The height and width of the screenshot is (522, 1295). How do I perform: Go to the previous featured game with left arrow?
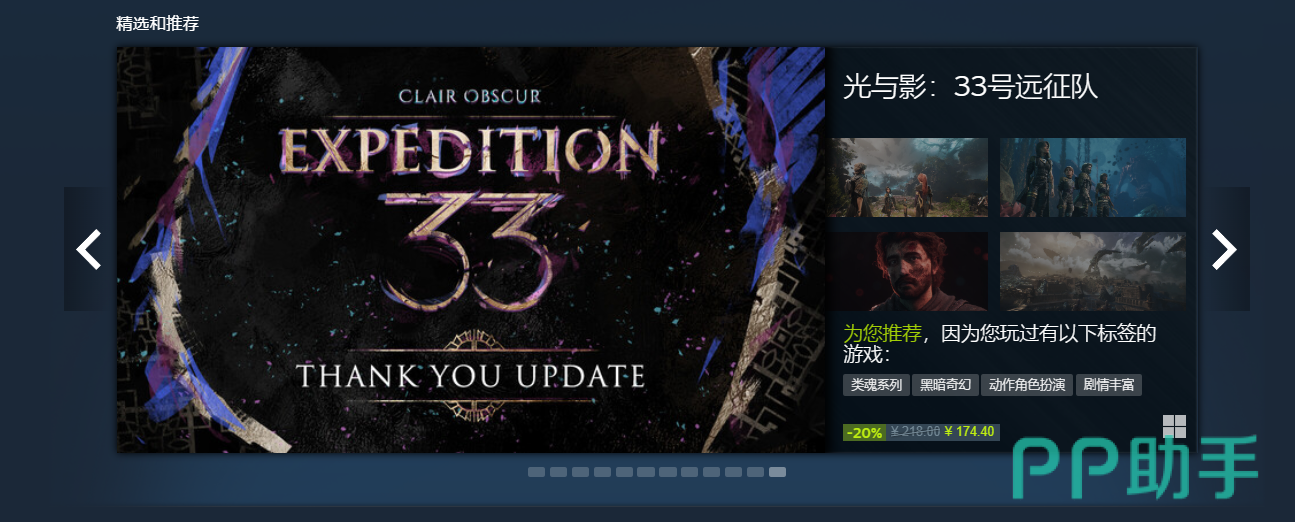pos(88,249)
